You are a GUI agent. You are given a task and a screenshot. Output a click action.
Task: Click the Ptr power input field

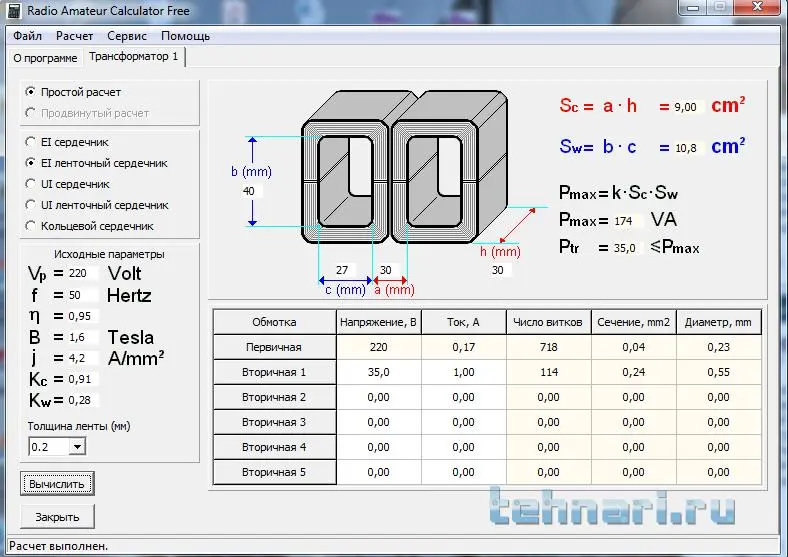(x=626, y=248)
